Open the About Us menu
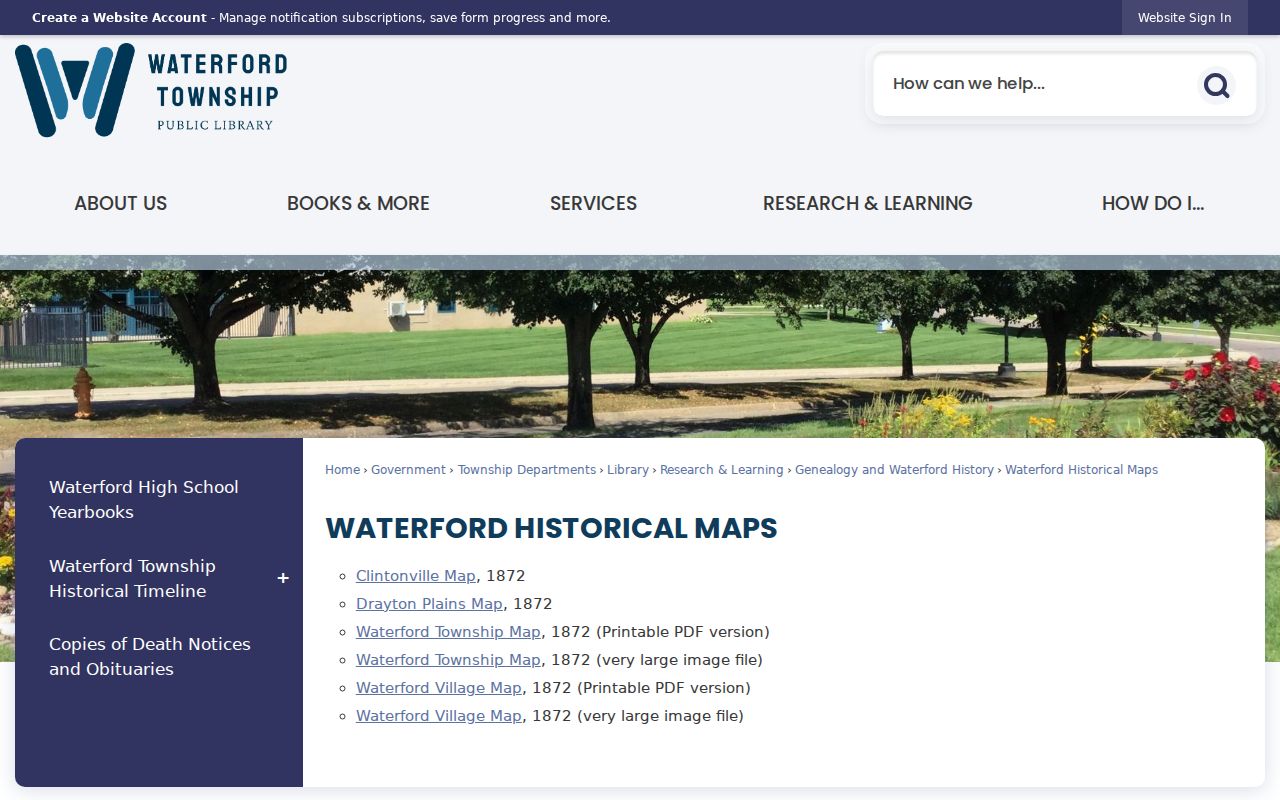1280x800 pixels. point(121,203)
